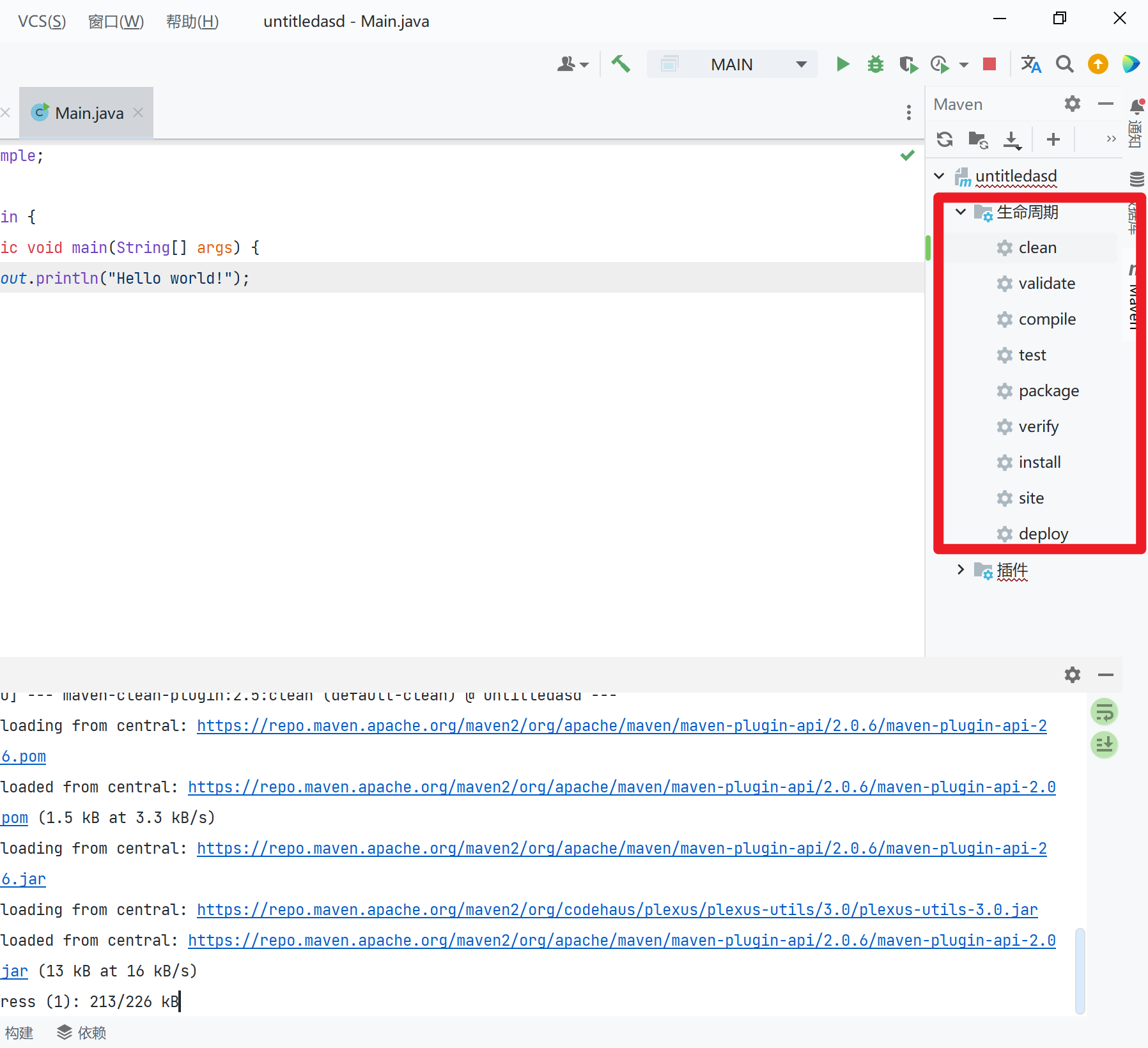Start debugging with the bug icon
This screenshot has height=1048, width=1148.
tap(875, 64)
